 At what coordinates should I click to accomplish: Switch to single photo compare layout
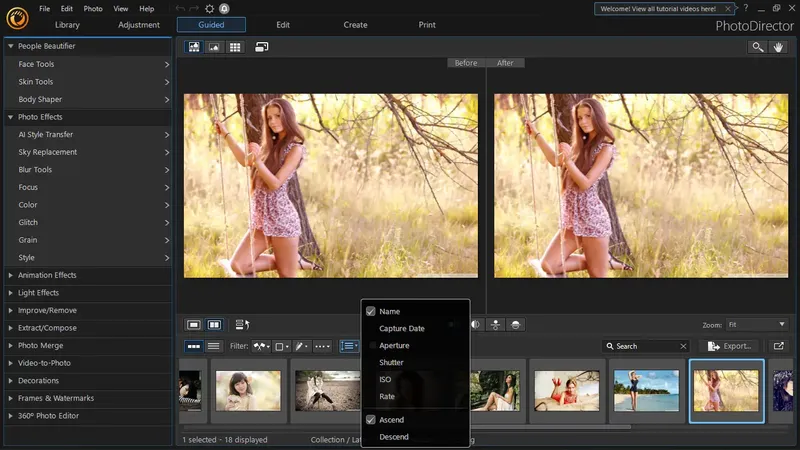click(x=194, y=324)
